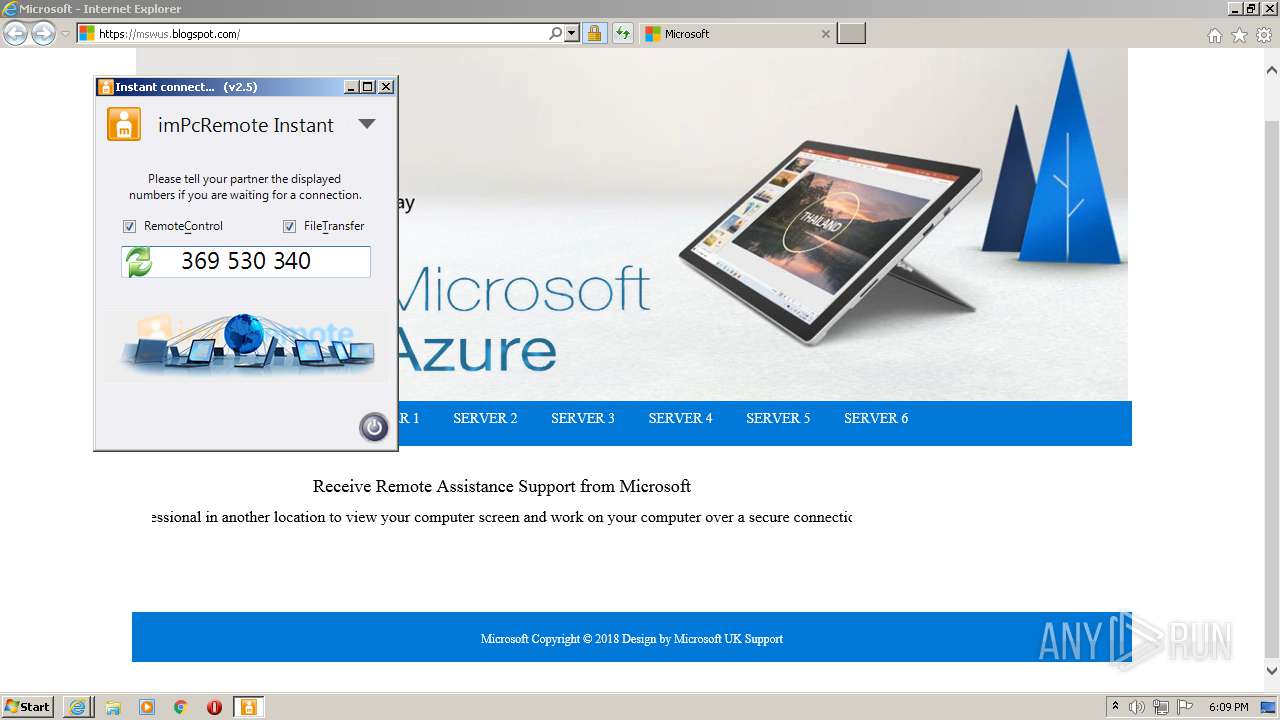Open the Favorites star icon
This screenshot has width=1280, height=720.
(x=1239, y=35)
